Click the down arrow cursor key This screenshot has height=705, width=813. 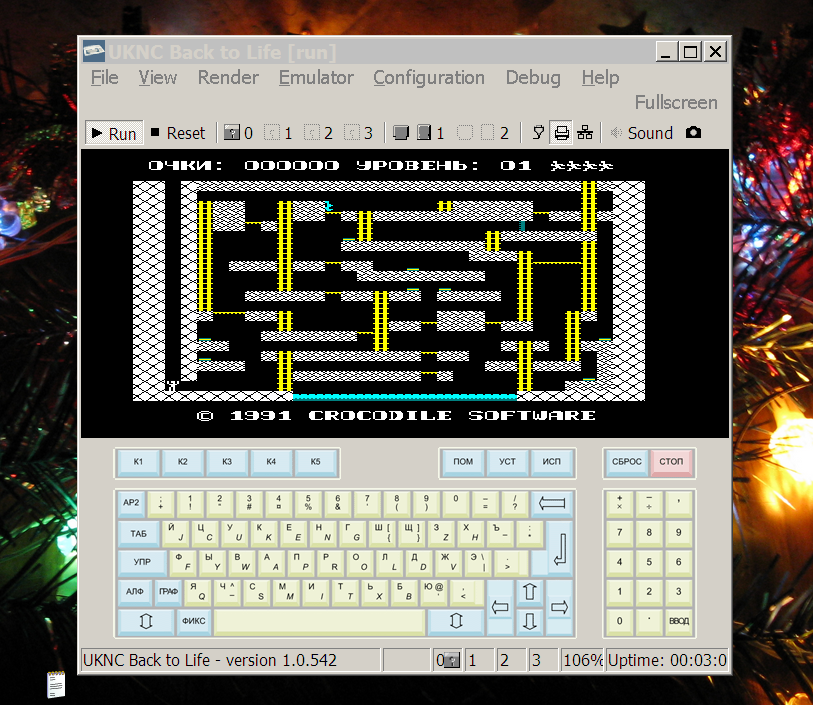click(530, 622)
